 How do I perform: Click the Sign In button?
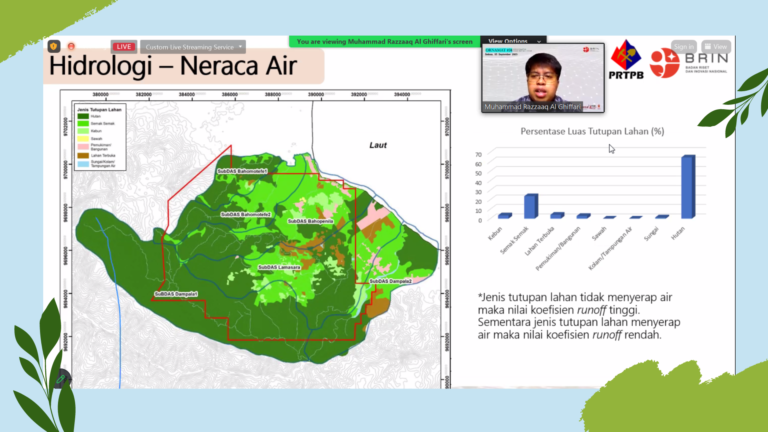pyautogui.click(x=683, y=46)
